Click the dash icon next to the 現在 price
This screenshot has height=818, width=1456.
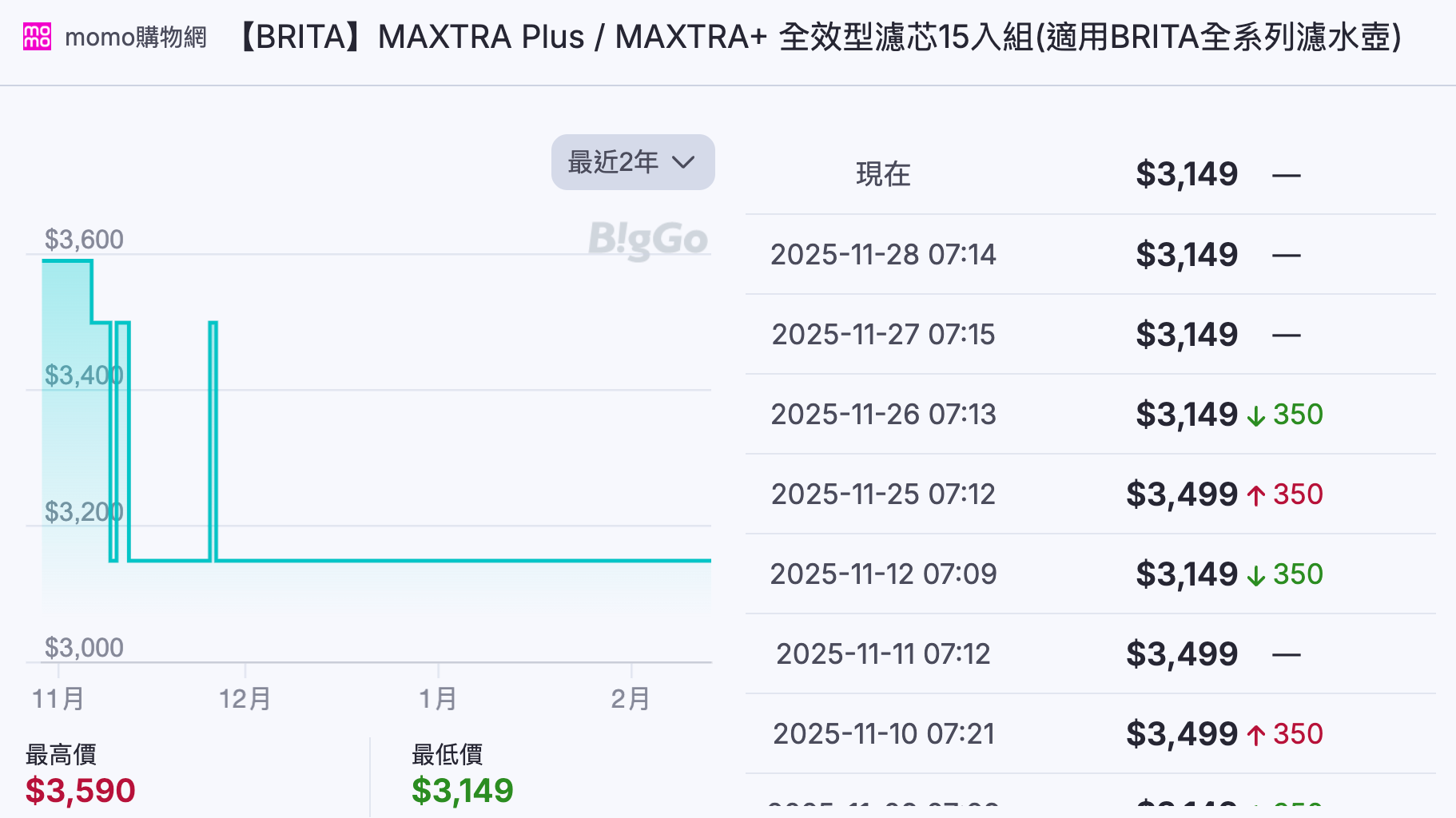coord(1288,174)
